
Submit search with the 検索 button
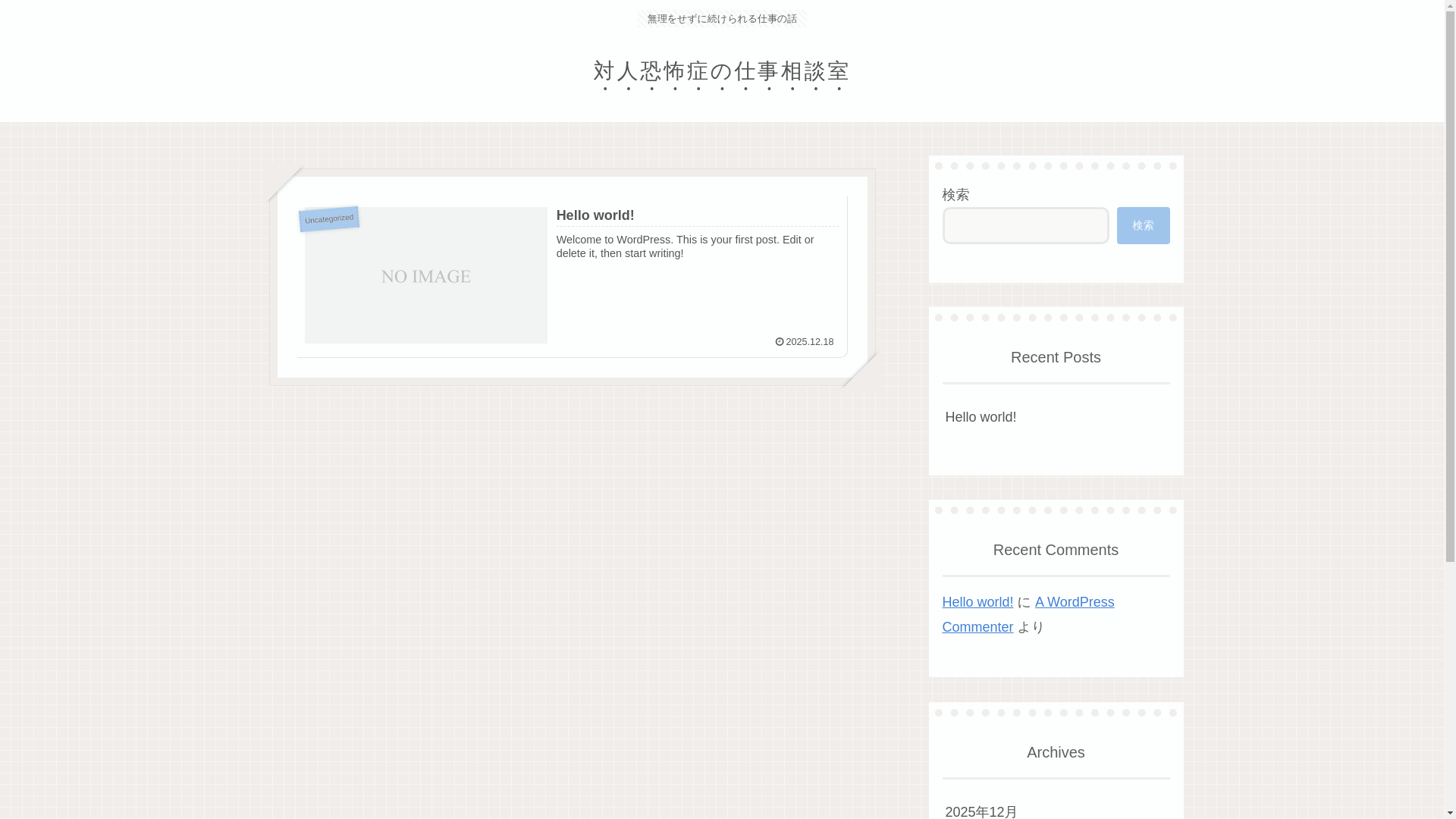(x=1143, y=225)
